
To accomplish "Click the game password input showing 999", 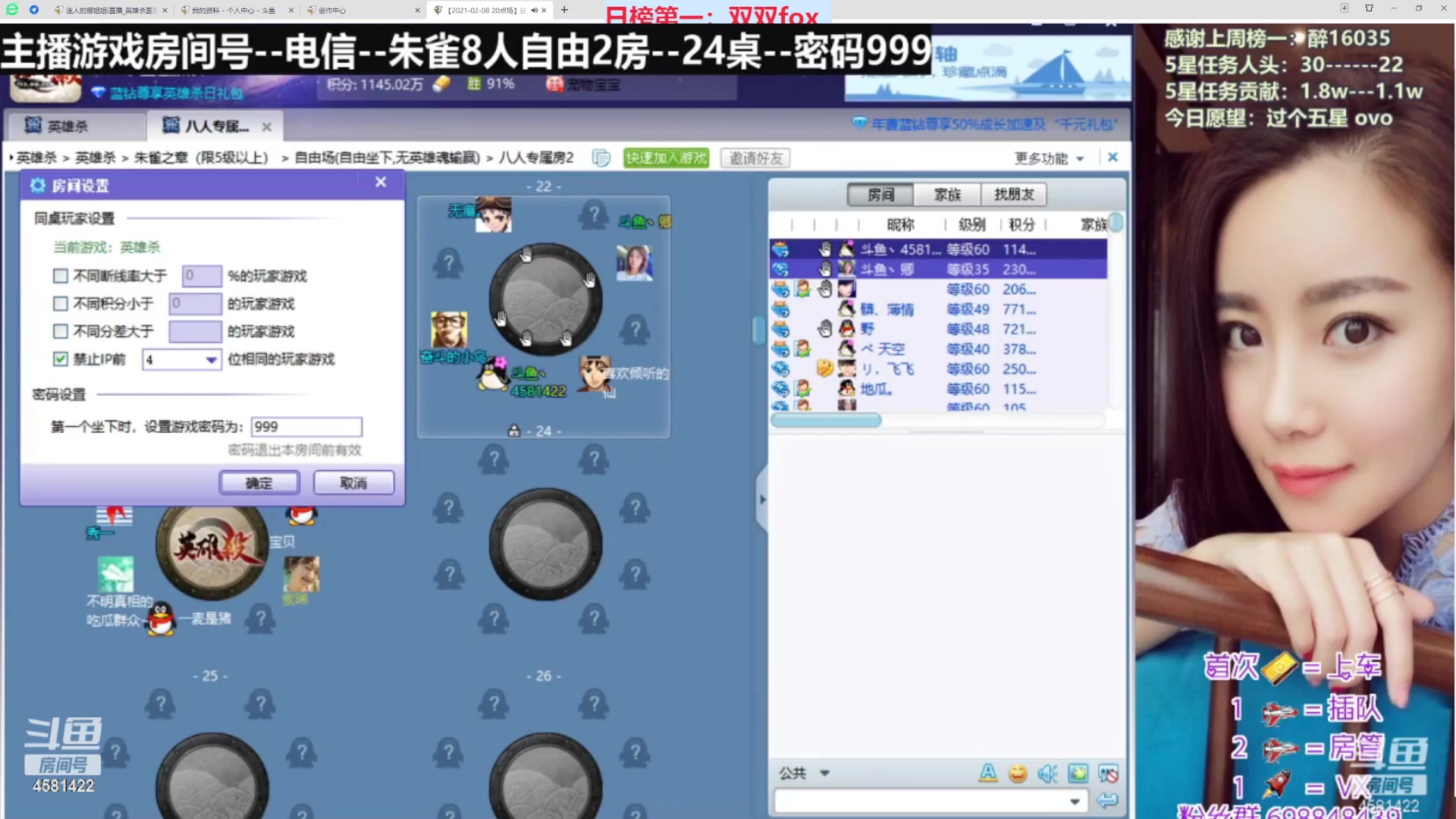I will (x=306, y=426).
